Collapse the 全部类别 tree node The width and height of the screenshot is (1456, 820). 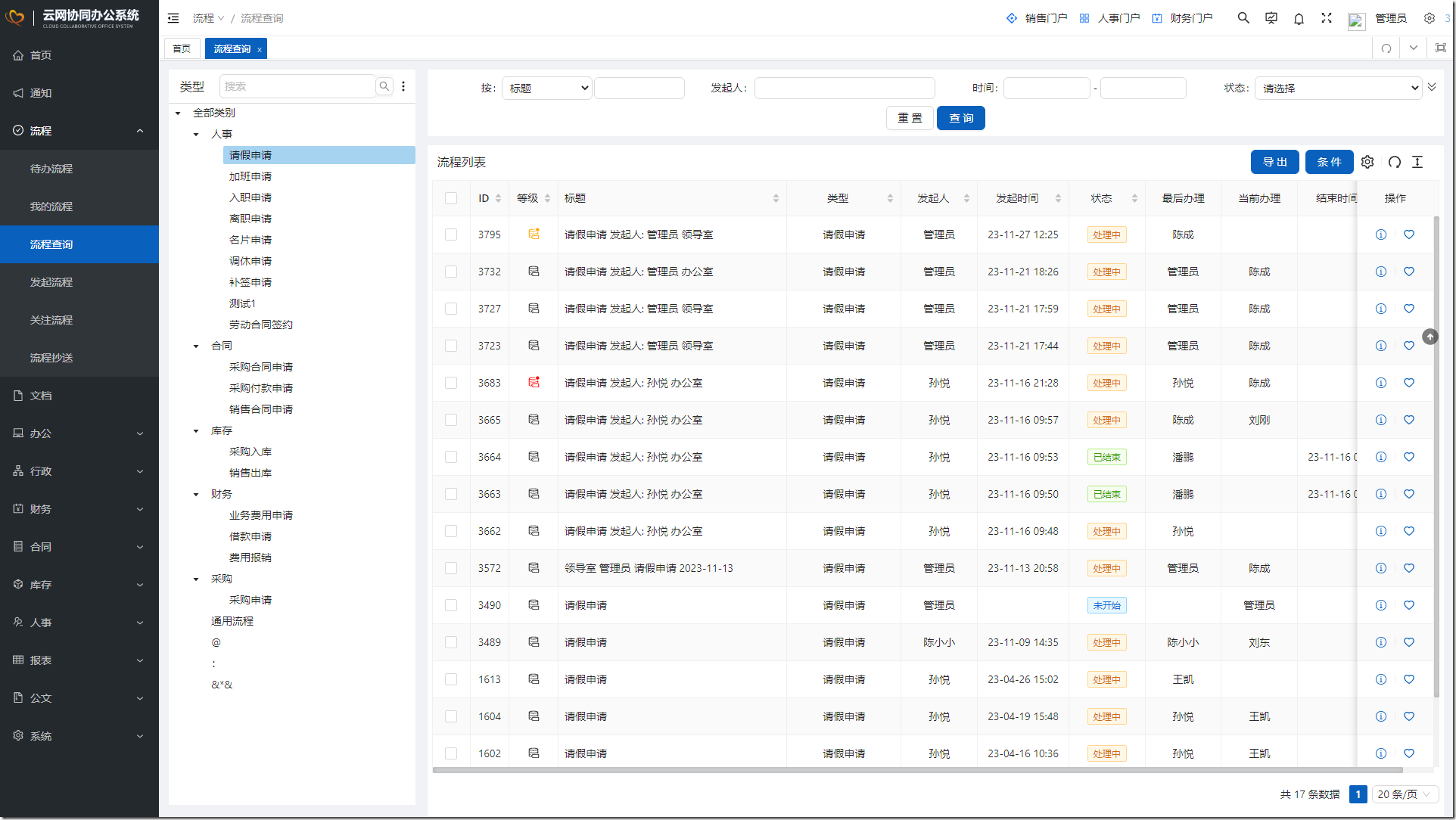tap(179, 113)
